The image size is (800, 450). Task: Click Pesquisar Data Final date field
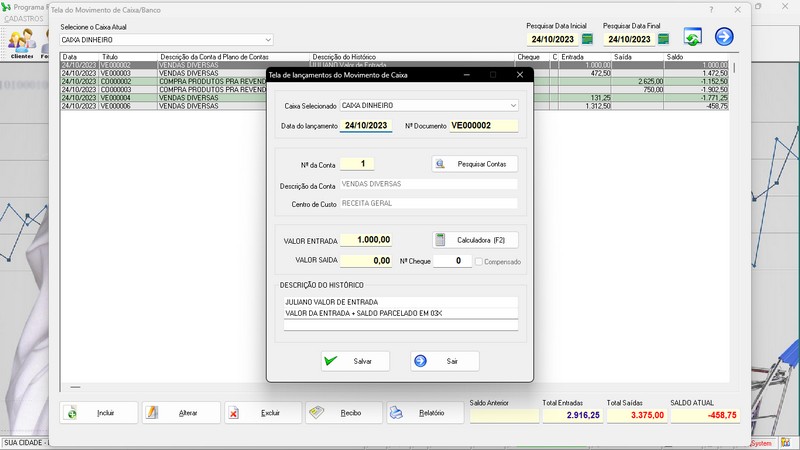(x=629, y=39)
